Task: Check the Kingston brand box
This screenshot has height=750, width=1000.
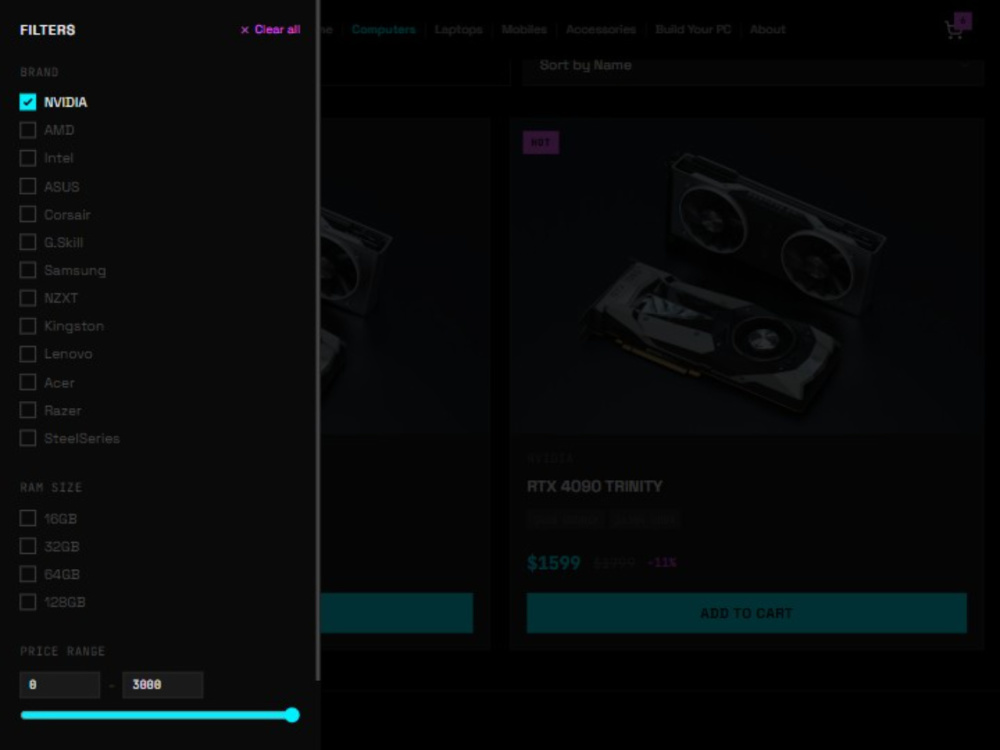Action: 27,326
